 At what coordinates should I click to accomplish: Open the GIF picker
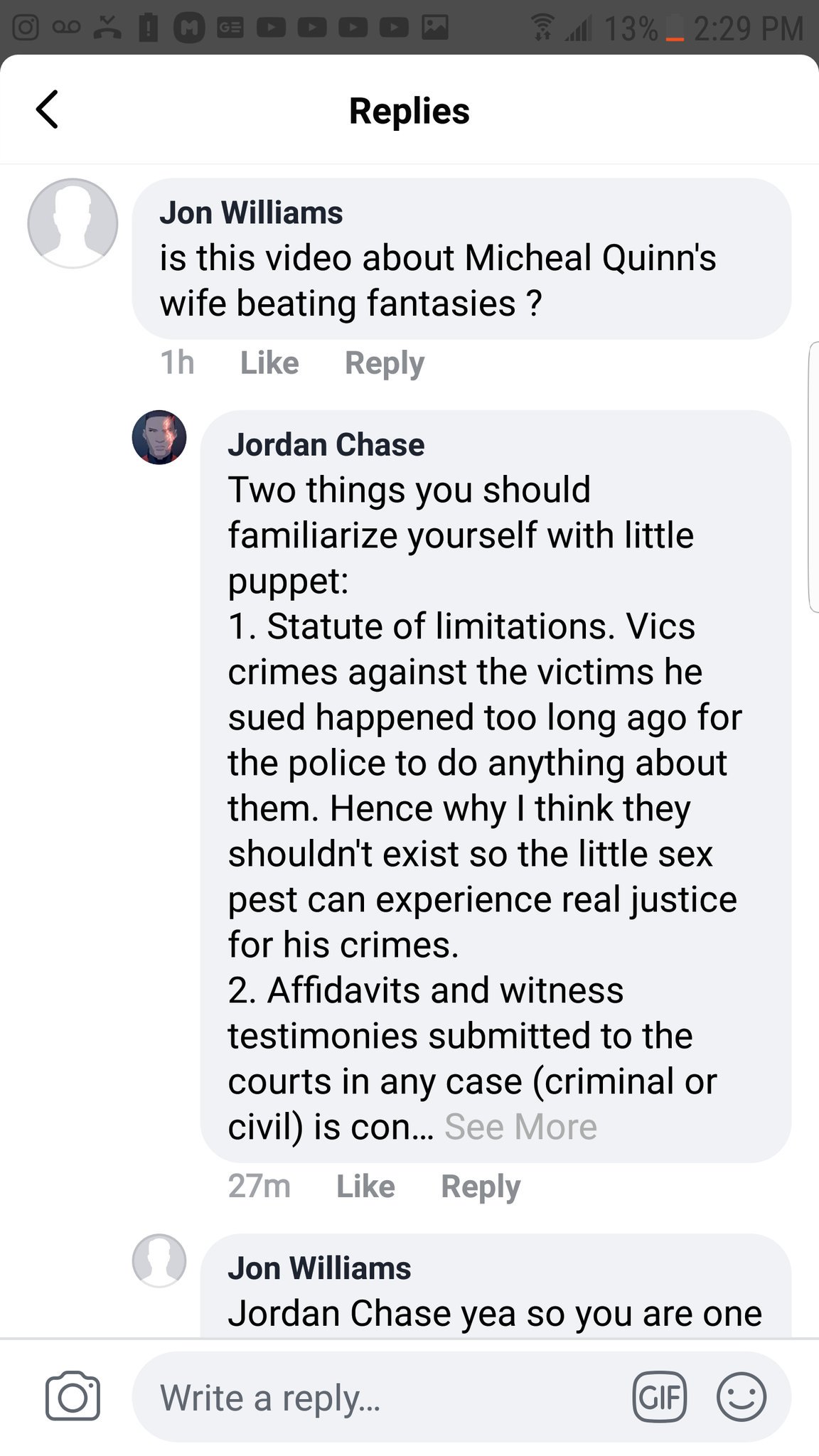(659, 1396)
